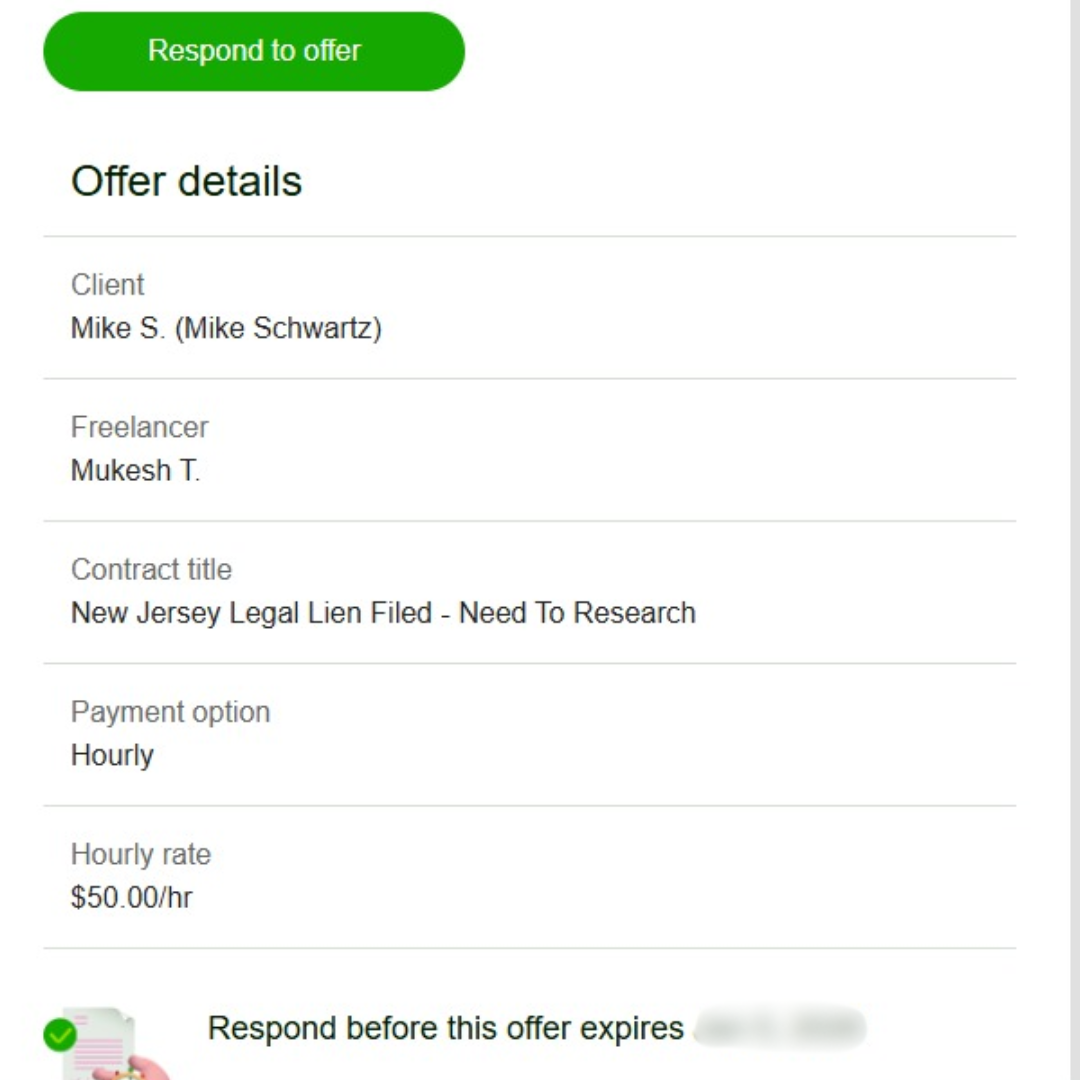Click the Payment option field label
Viewport: 1080px width, 1080px height.
(x=170, y=712)
